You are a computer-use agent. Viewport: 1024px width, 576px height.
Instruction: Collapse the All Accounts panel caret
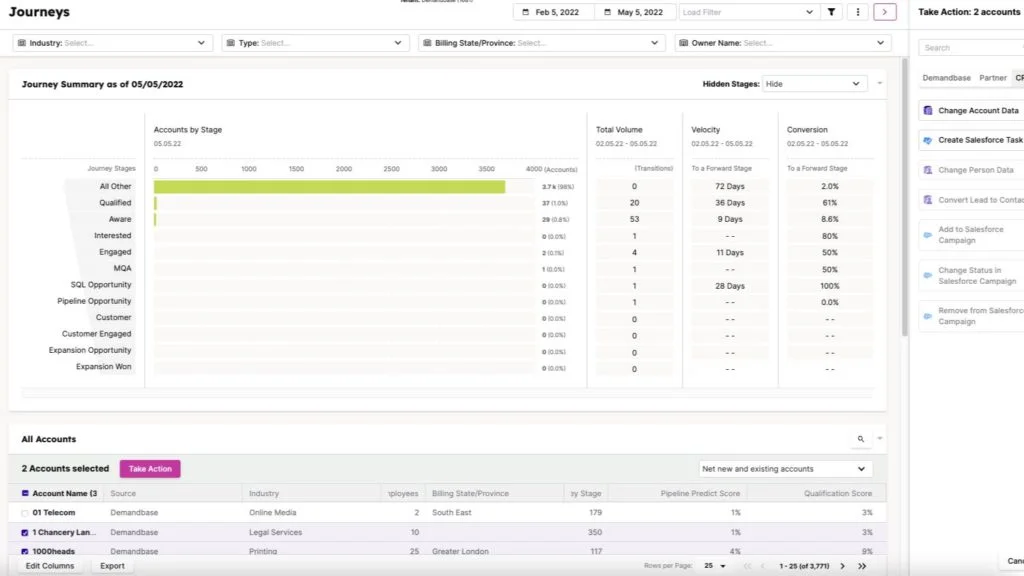click(x=880, y=438)
